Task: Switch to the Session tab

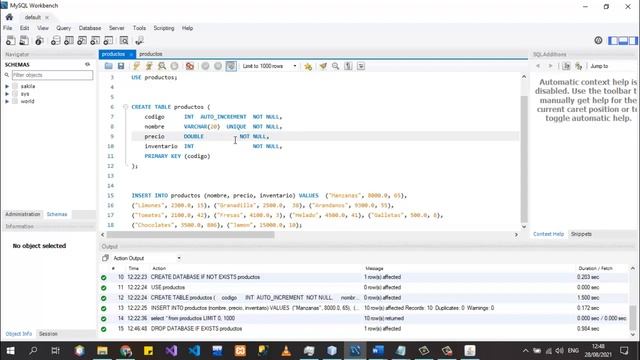Action: click(48, 334)
